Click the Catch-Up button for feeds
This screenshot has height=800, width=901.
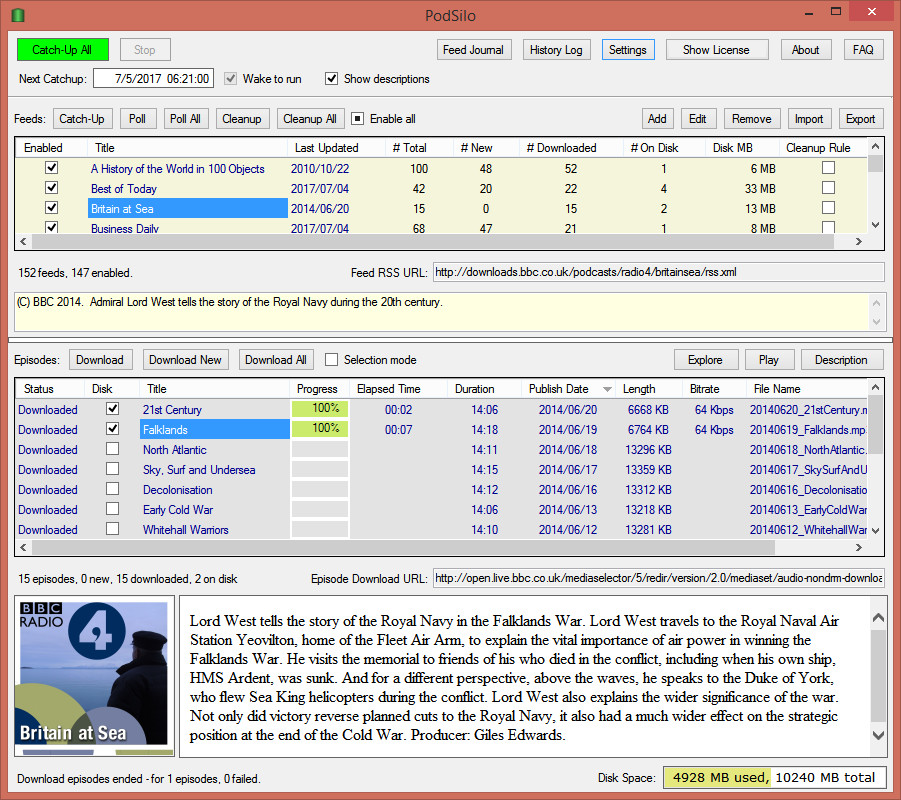click(x=82, y=119)
